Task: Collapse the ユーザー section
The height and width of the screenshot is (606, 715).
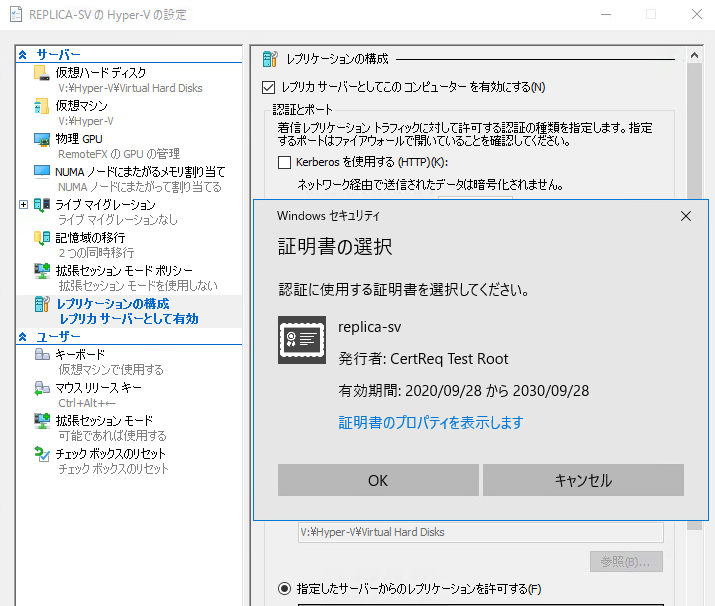Action: pos(22,337)
